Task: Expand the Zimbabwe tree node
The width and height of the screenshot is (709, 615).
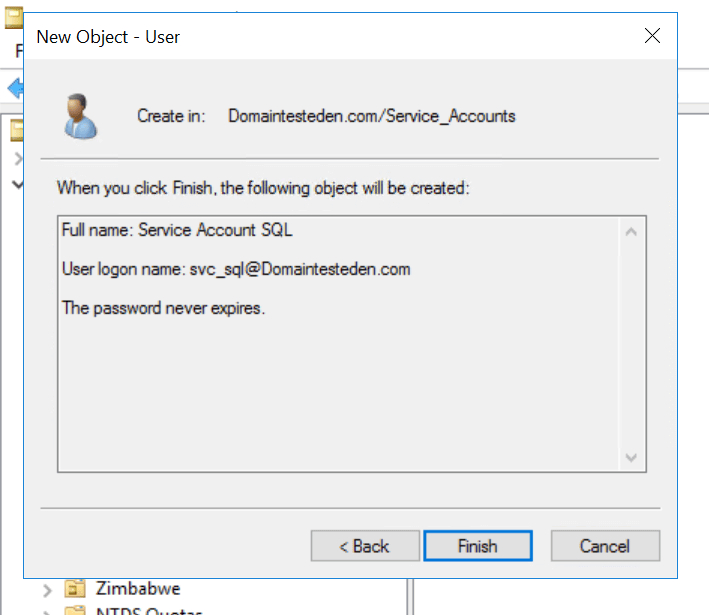Action: click(x=47, y=589)
